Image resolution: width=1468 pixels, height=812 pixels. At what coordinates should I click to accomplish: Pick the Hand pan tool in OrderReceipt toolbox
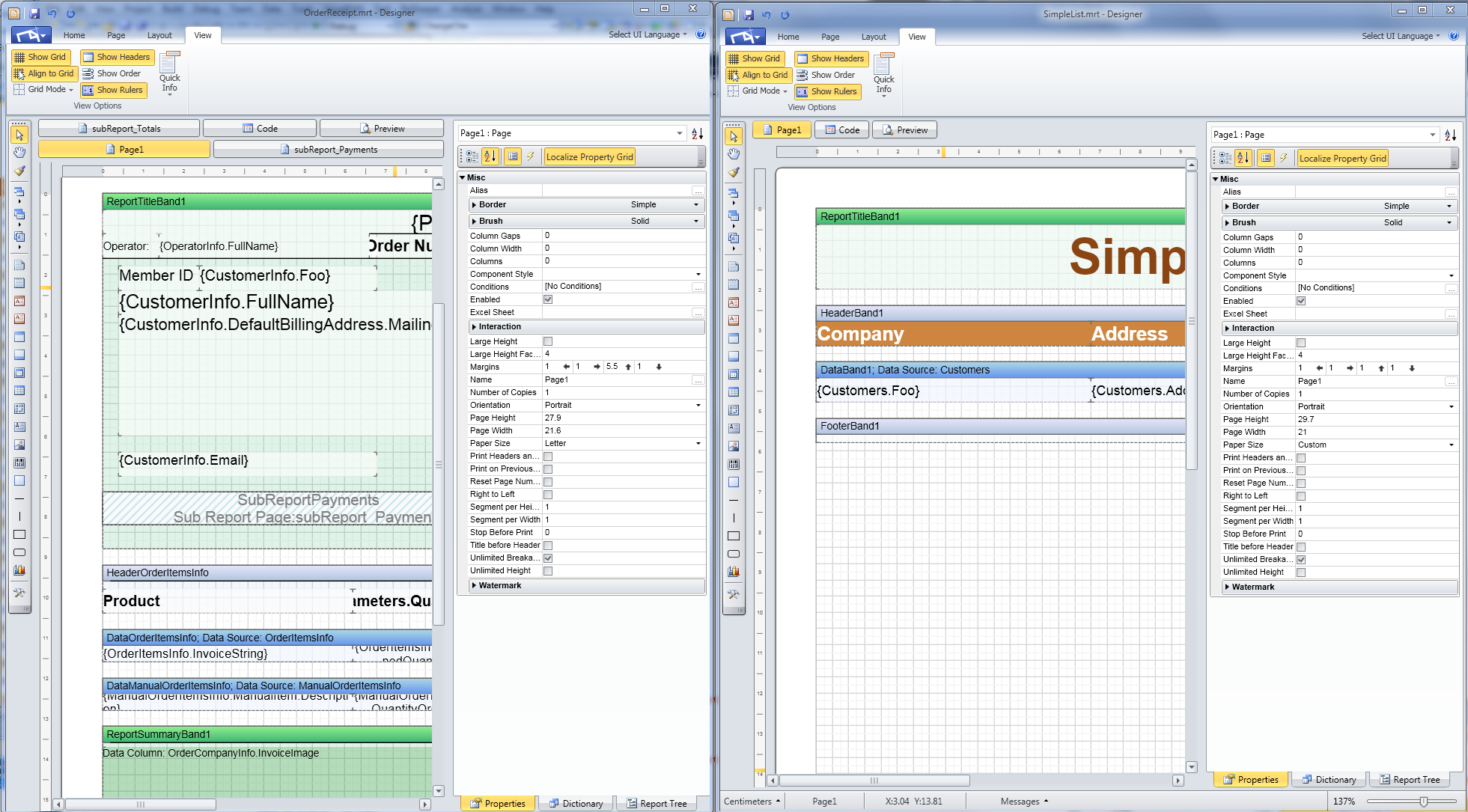point(19,153)
